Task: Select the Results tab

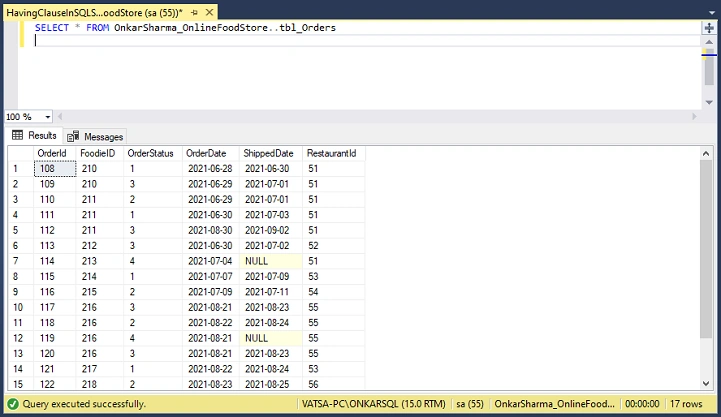Action: pos(34,136)
